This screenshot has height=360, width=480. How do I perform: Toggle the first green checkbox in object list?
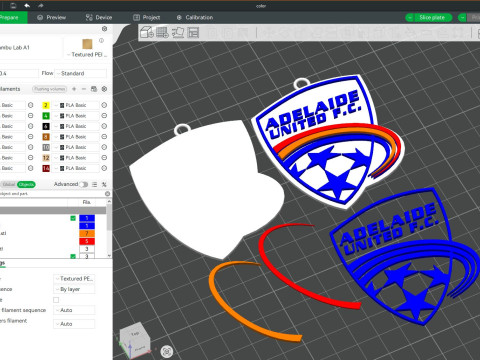(x=73, y=218)
